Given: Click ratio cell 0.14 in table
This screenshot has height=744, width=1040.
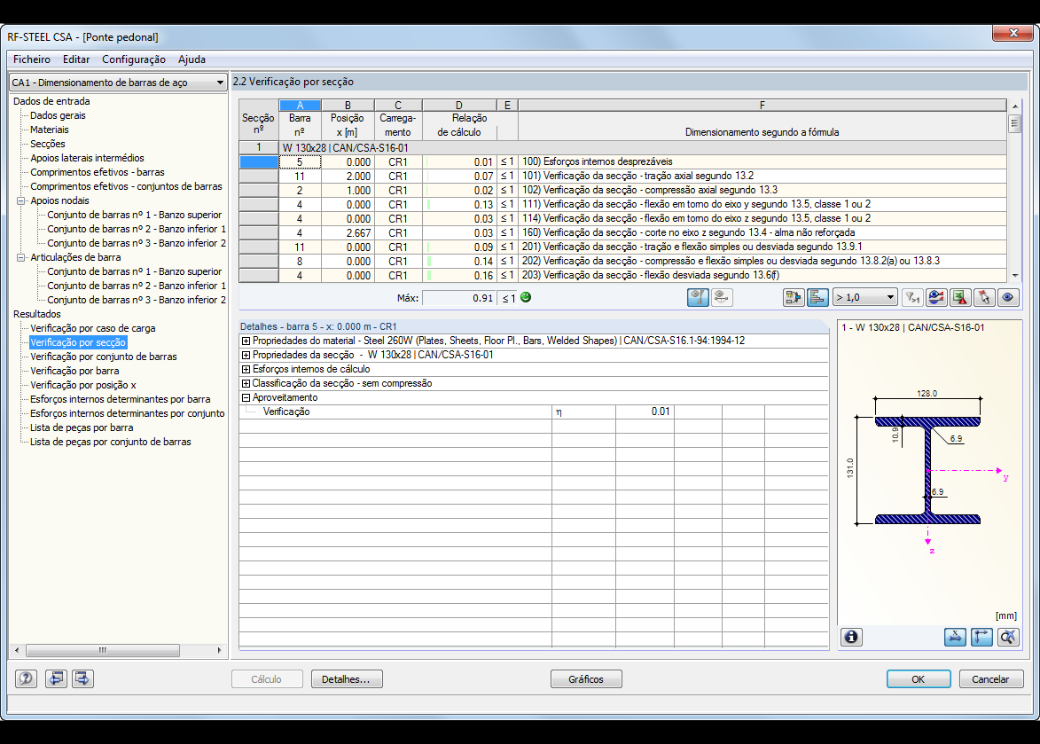Looking at the screenshot, I should click(x=459, y=261).
